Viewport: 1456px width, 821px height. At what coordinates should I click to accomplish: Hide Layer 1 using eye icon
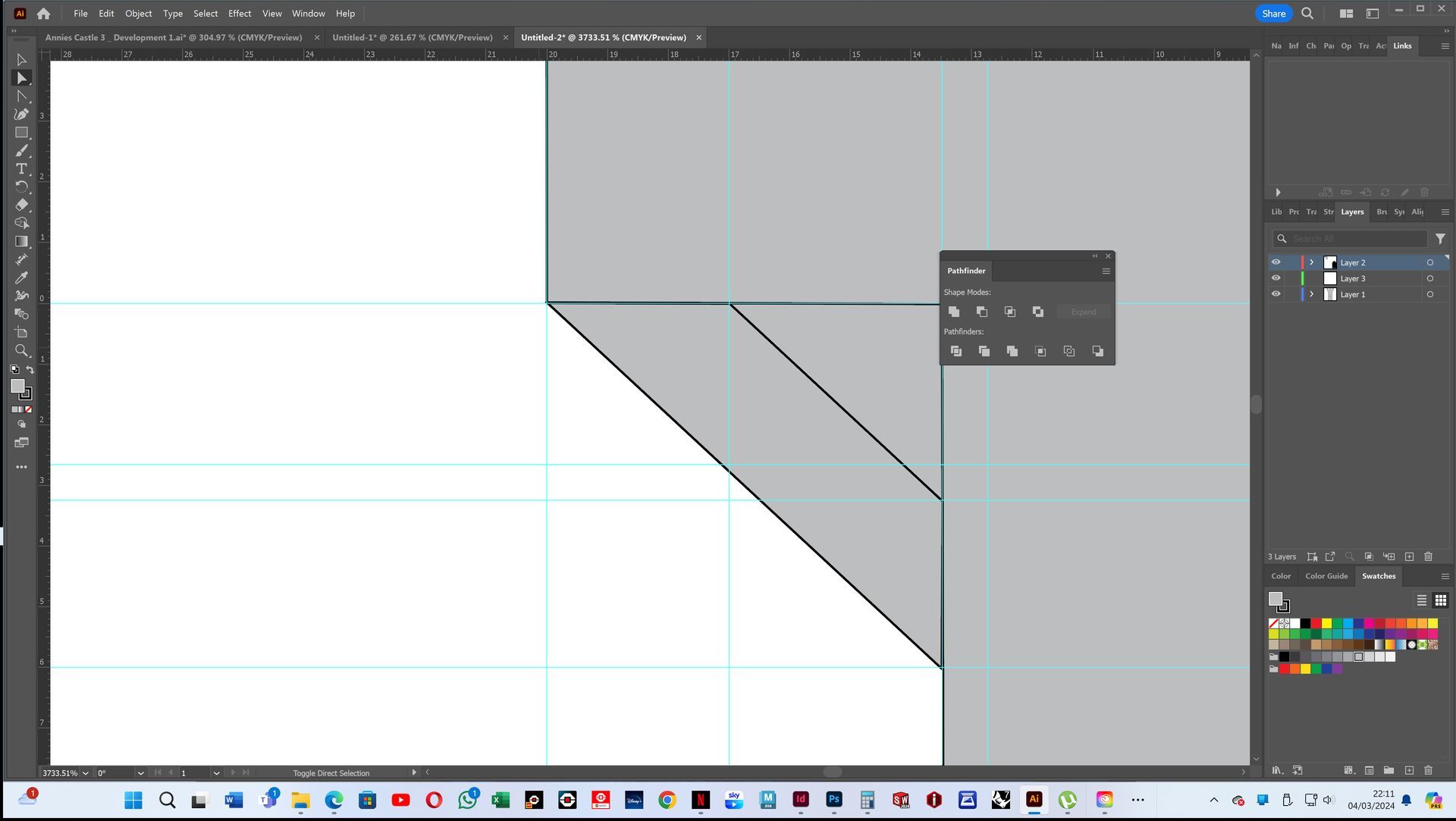pos(1276,294)
